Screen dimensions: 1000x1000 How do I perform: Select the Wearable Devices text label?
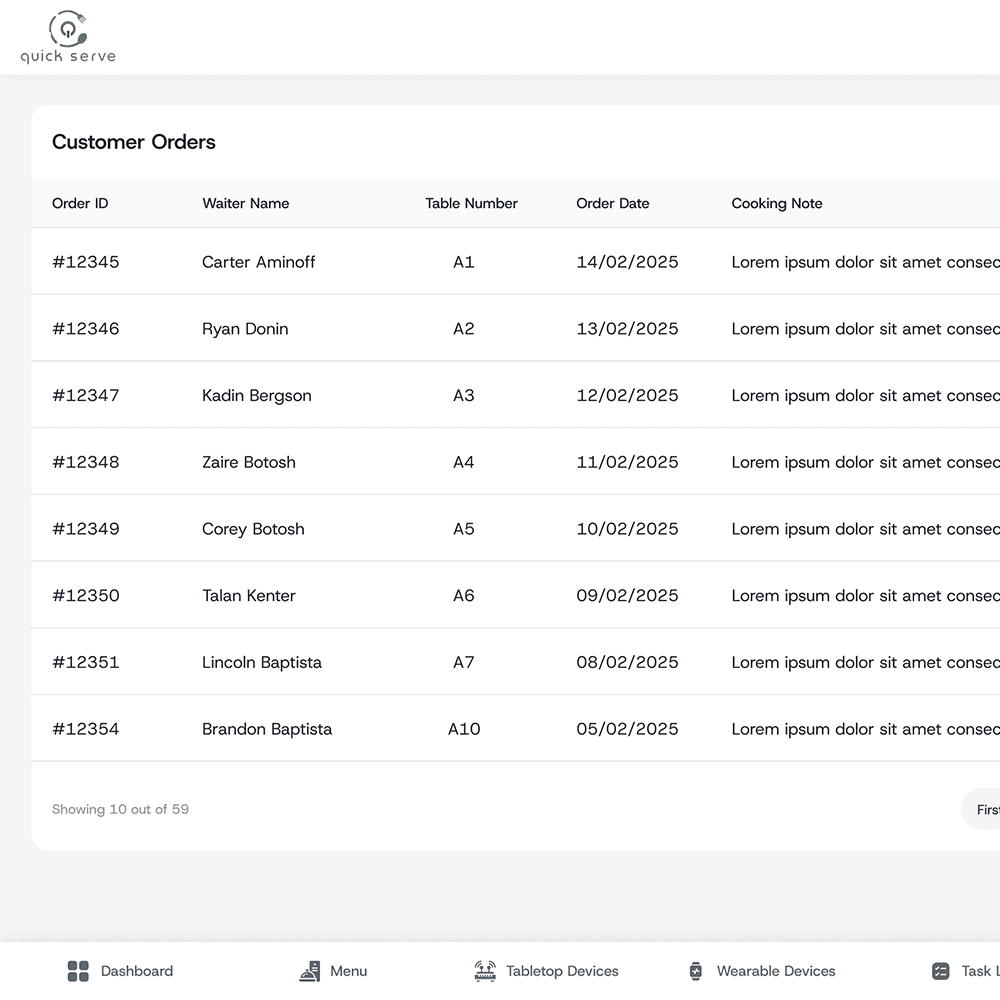(x=776, y=971)
